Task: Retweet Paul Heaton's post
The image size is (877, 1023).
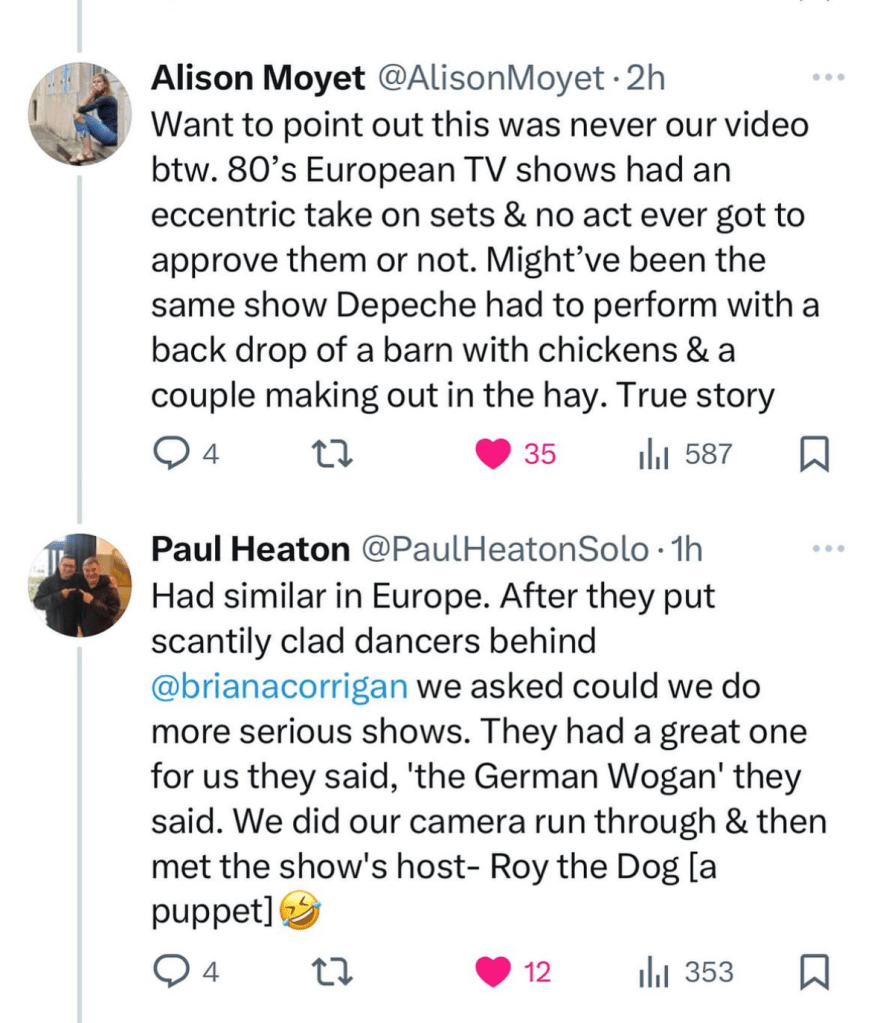Action: [327, 971]
